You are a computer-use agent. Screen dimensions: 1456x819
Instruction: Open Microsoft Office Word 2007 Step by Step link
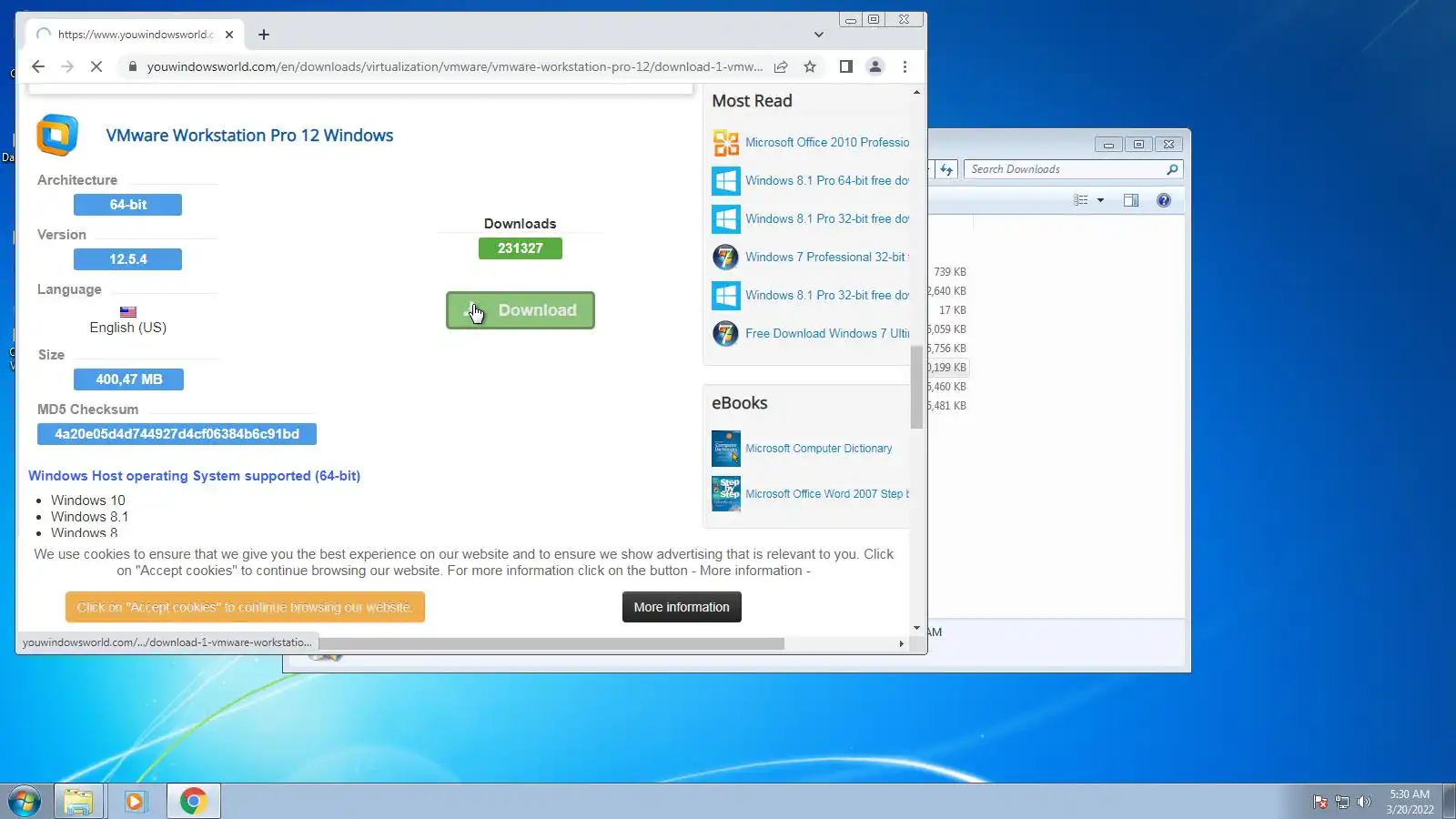tap(827, 494)
